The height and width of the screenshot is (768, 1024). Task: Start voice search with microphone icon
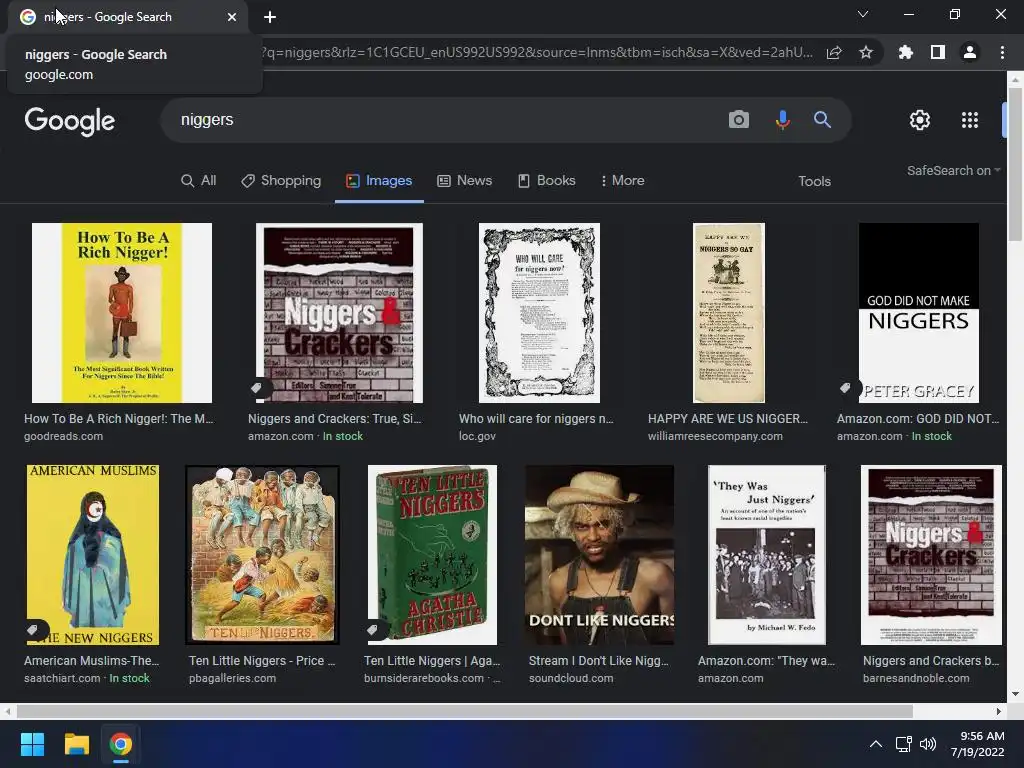pos(782,120)
